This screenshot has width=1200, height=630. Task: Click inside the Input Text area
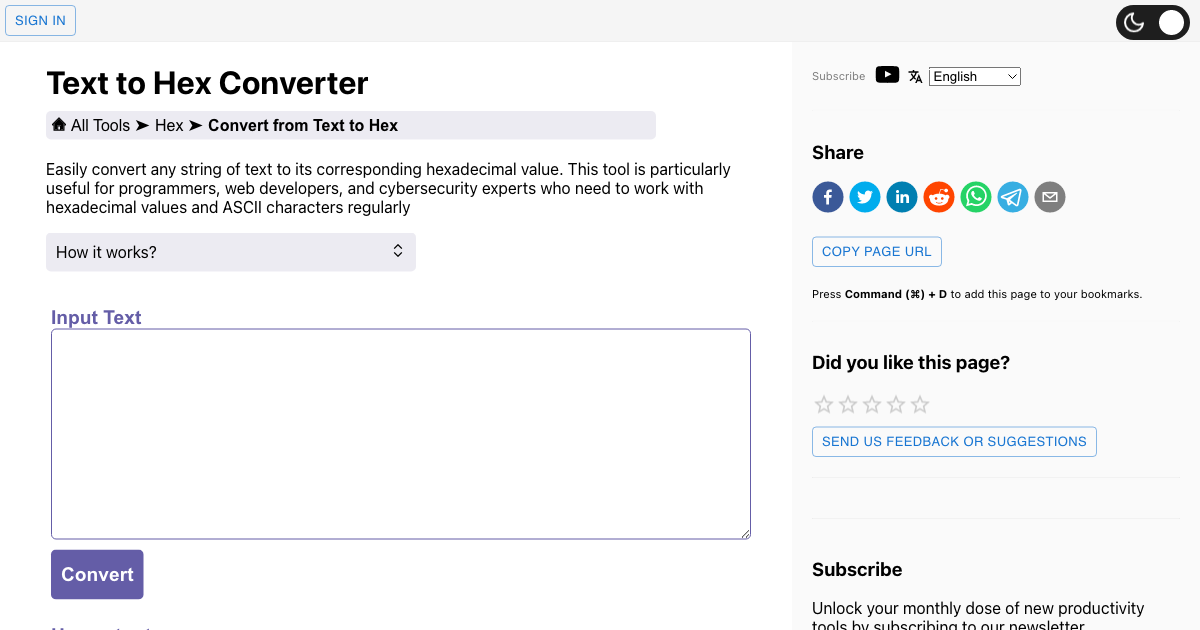(x=400, y=433)
